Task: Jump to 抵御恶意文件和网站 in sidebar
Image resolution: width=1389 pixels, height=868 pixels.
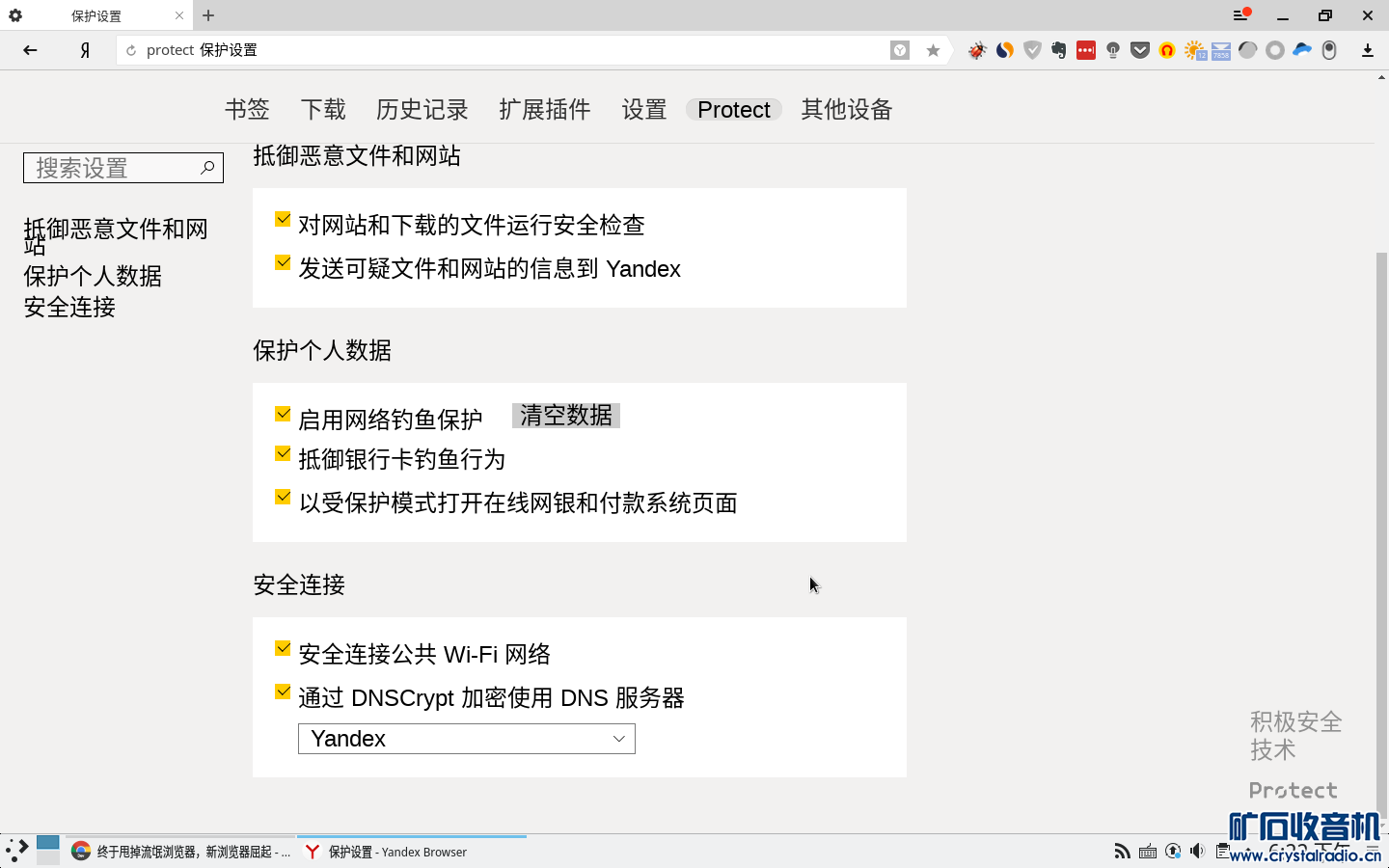Action: pos(116,236)
